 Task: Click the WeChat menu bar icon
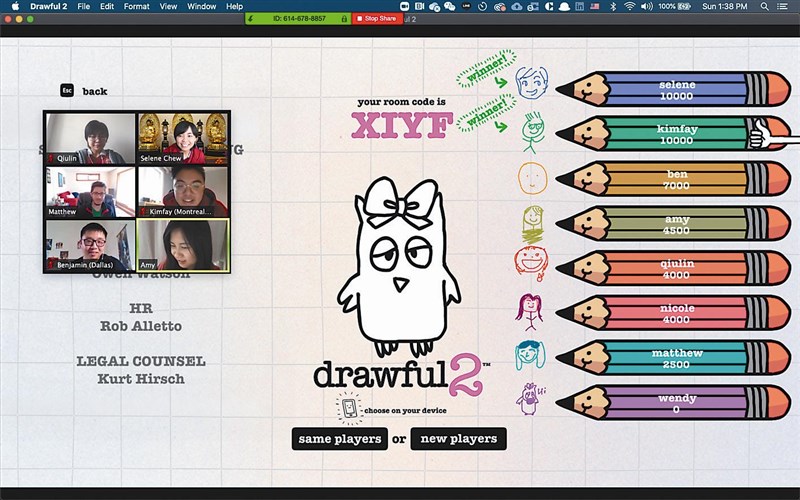(449, 6)
